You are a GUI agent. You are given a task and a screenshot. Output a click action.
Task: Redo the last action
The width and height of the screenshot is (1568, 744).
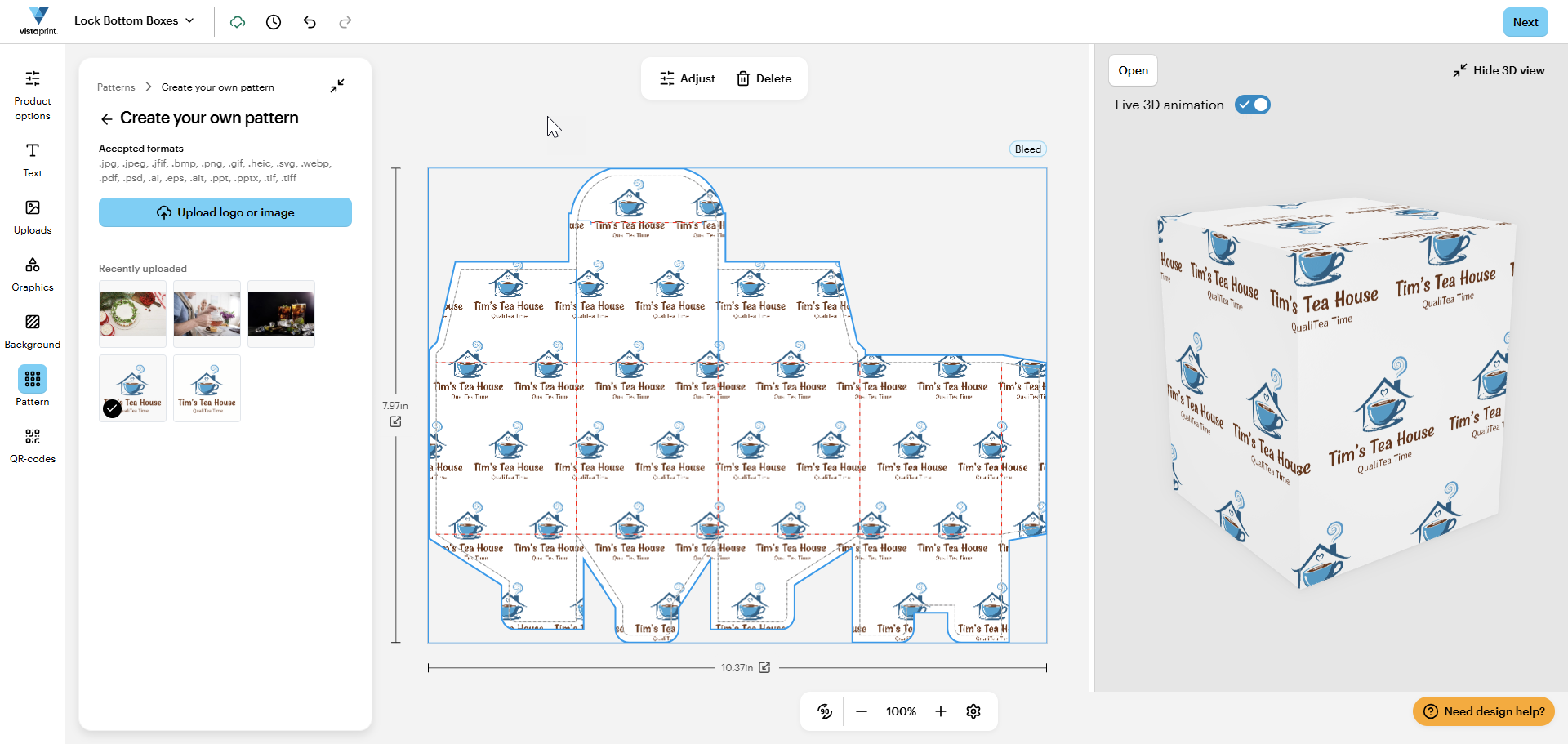pyautogui.click(x=345, y=22)
